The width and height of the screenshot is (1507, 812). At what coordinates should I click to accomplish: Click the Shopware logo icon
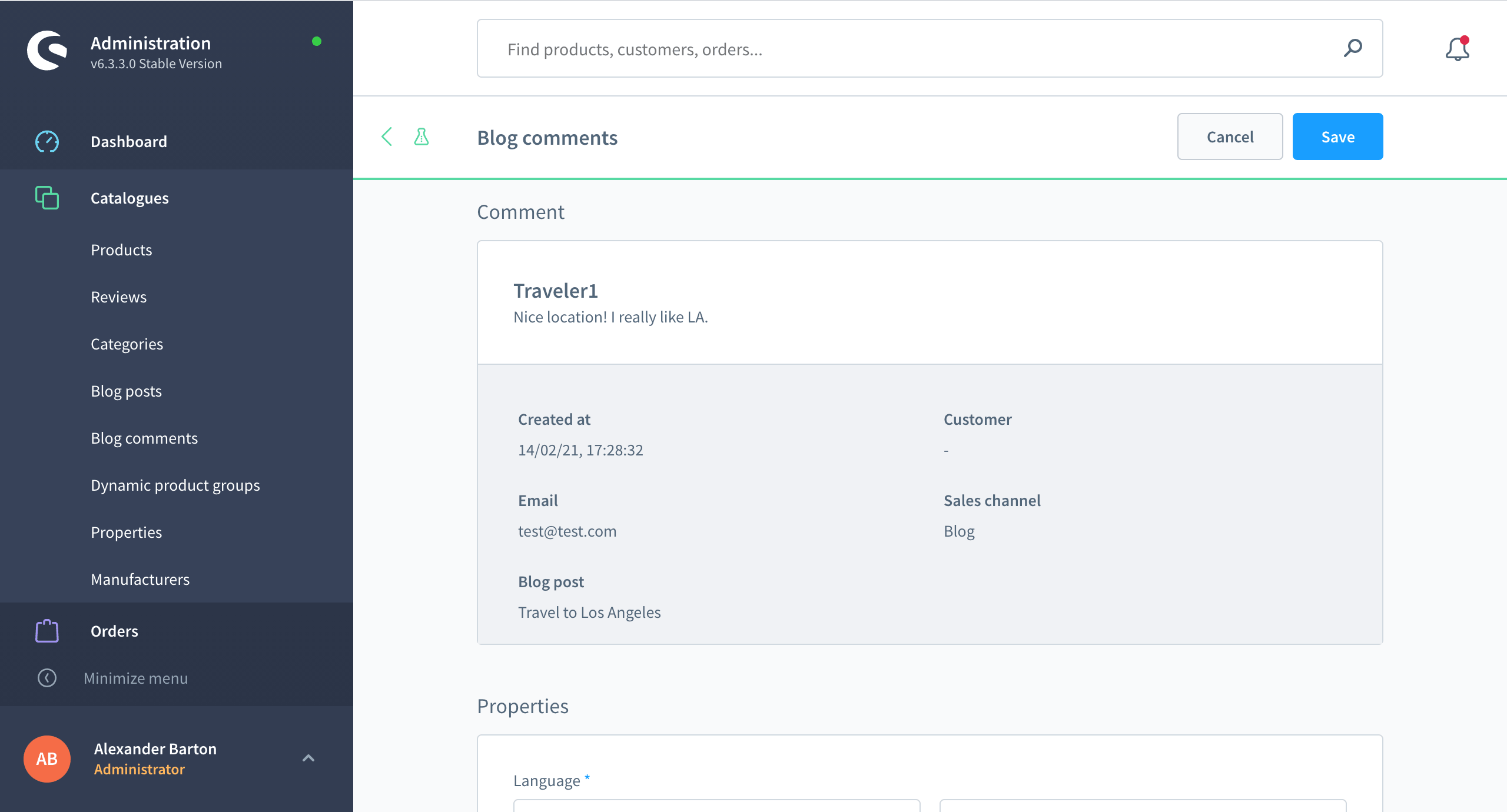(47, 51)
